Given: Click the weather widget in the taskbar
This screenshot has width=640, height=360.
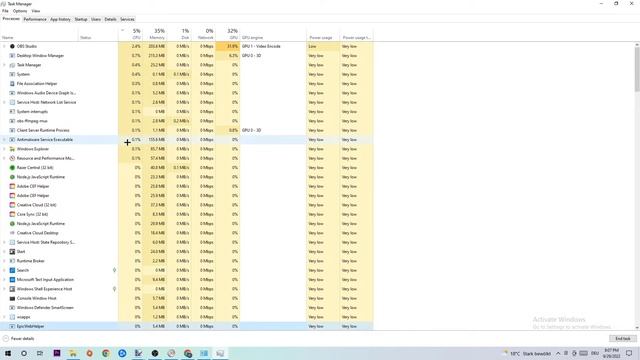Looking at the screenshot, I should tap(528, 353).
